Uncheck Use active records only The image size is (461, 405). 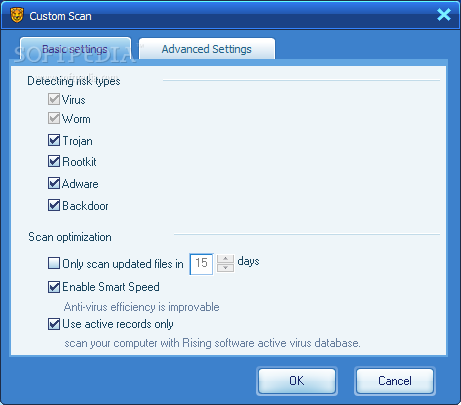click(54, 324)
